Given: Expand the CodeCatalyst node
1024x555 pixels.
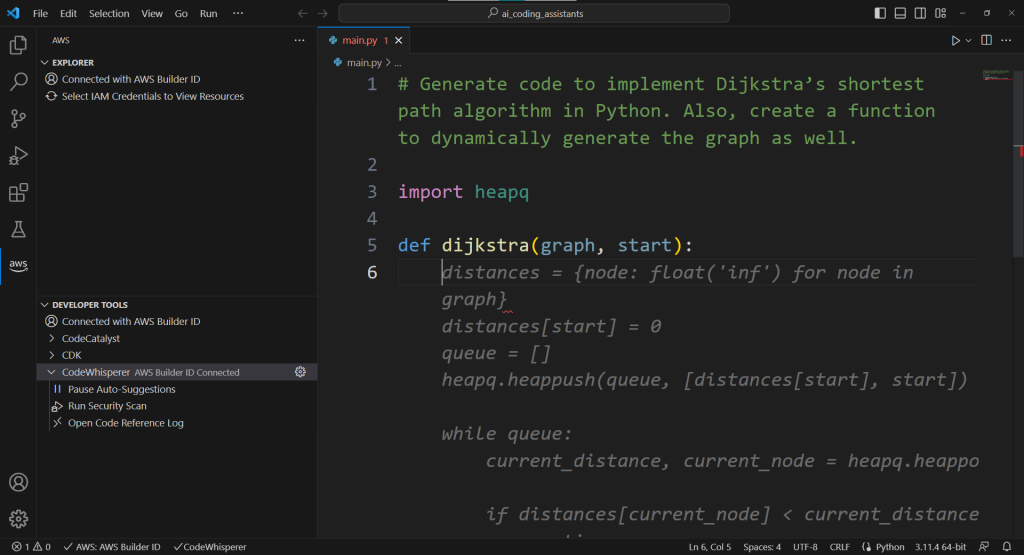Looking at the screenshot, I should [52, 338].
